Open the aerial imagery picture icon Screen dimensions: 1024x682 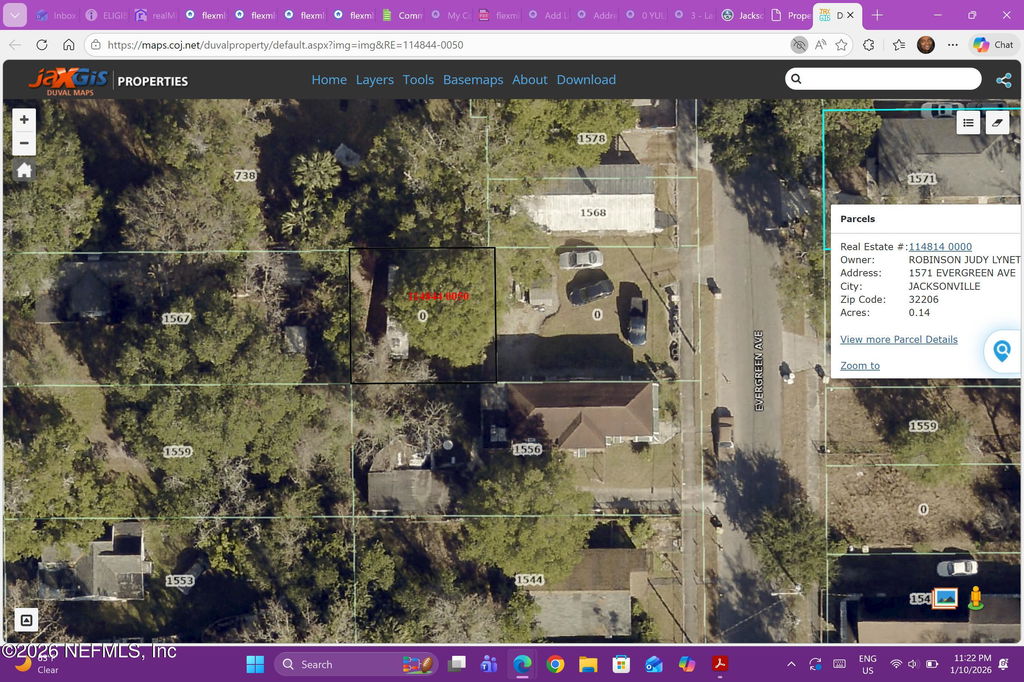945,598
